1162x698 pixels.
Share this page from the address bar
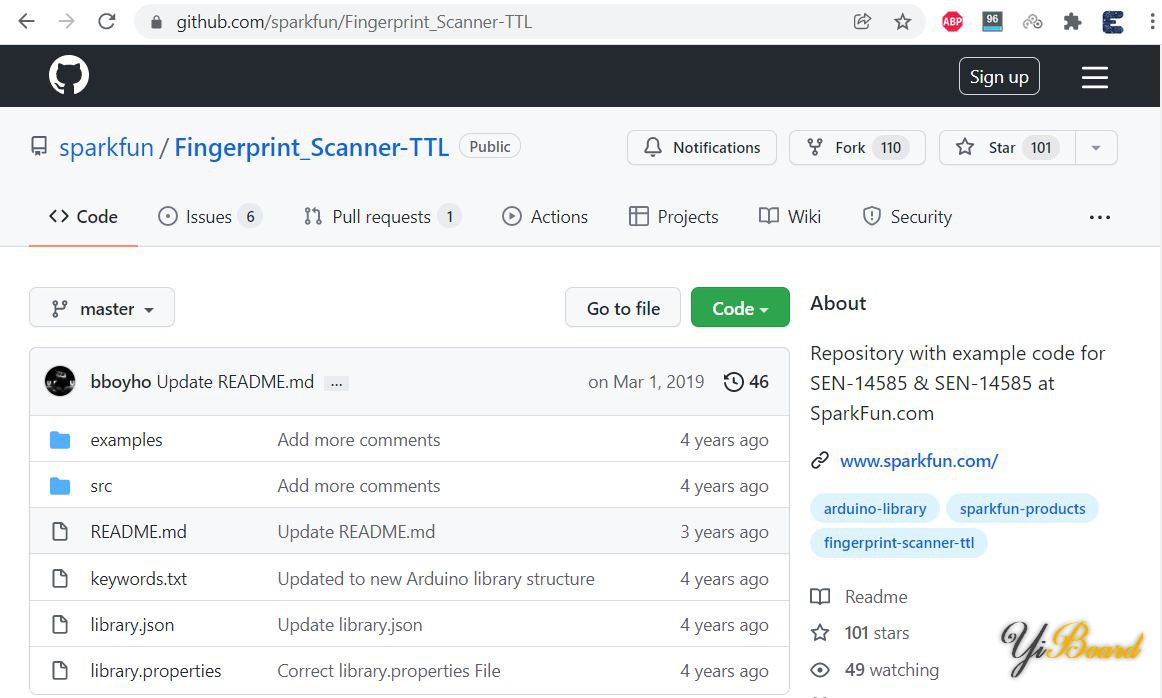[862, 21]
